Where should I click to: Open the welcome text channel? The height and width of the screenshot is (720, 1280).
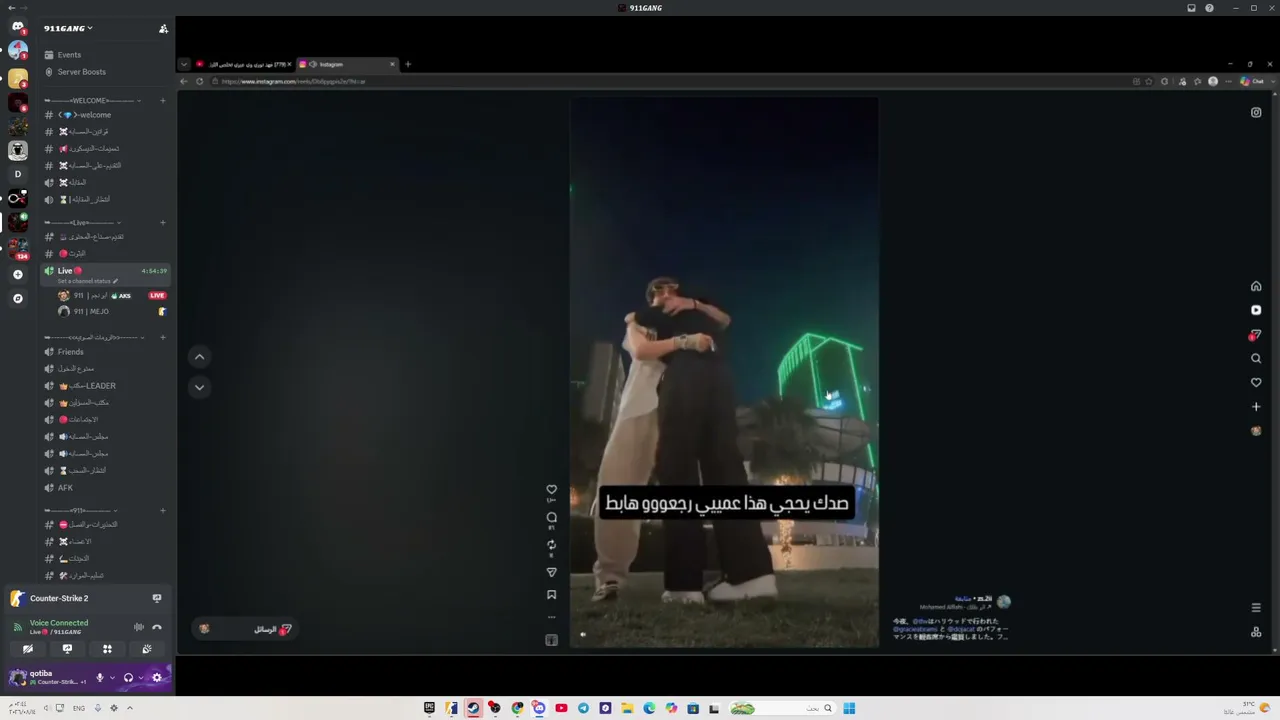point(105,115)
